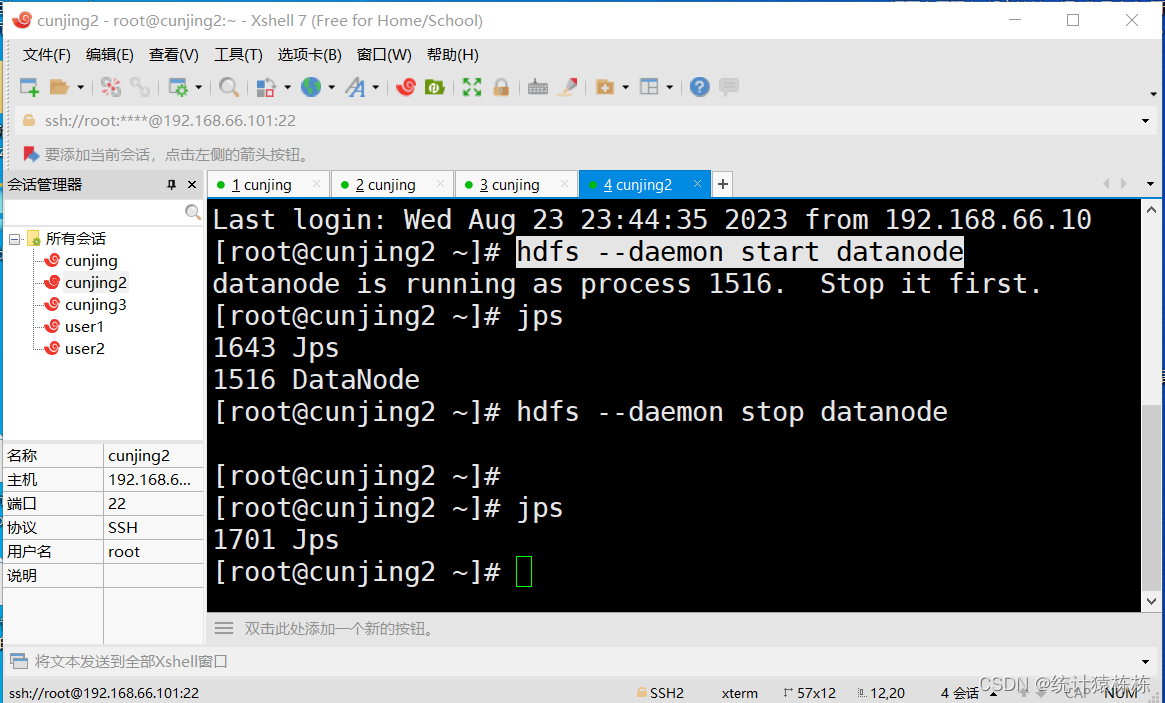1165x703 pixels.
Task: Click the color scheme toolbar icon
Action: tap(266, 87)
